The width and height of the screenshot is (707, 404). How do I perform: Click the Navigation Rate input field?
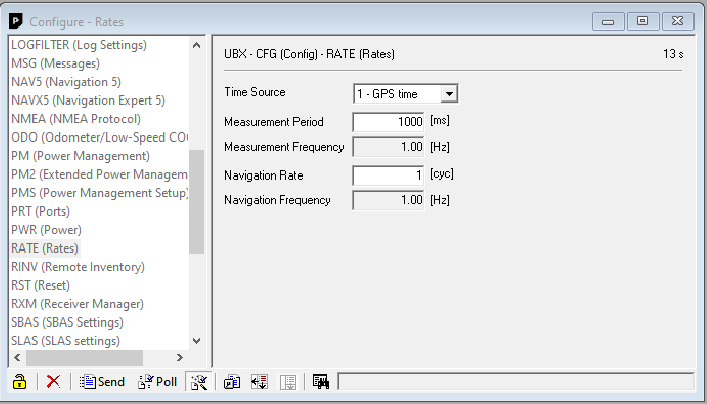[x=389, y=175]
